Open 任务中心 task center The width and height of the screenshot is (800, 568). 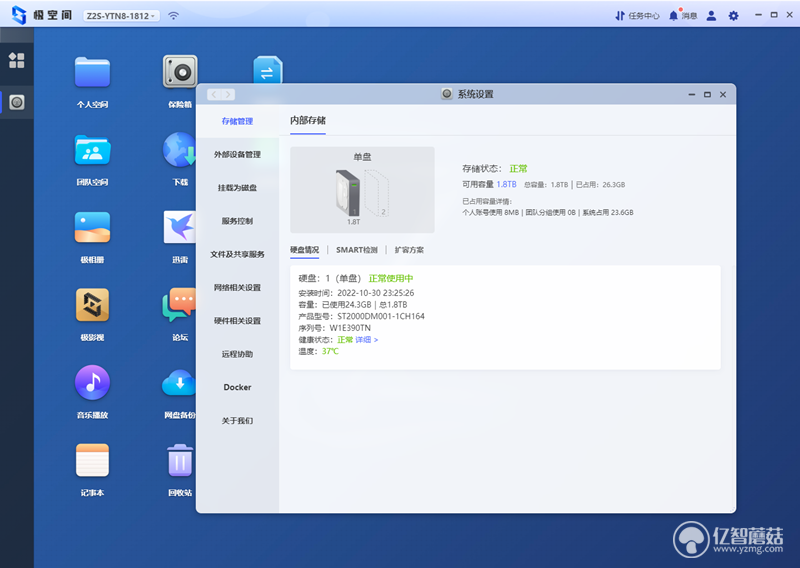(637, 16)
